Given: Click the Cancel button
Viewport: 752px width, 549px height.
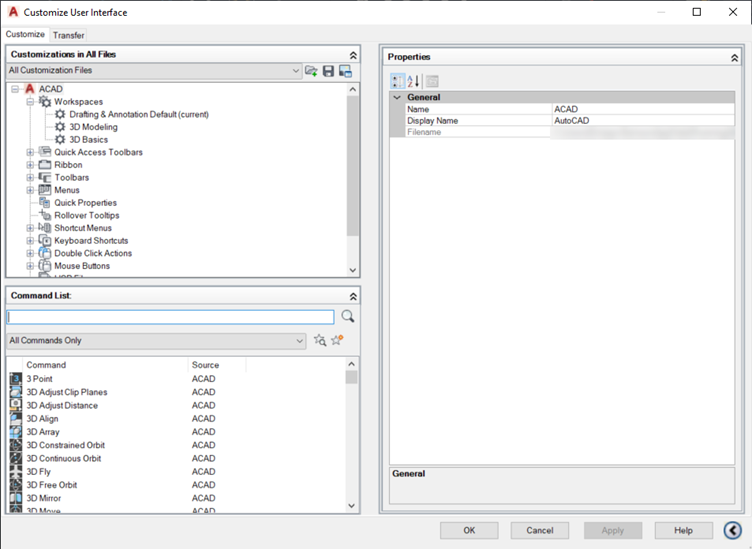Looking at the screenshot, I should coord(540,530).
